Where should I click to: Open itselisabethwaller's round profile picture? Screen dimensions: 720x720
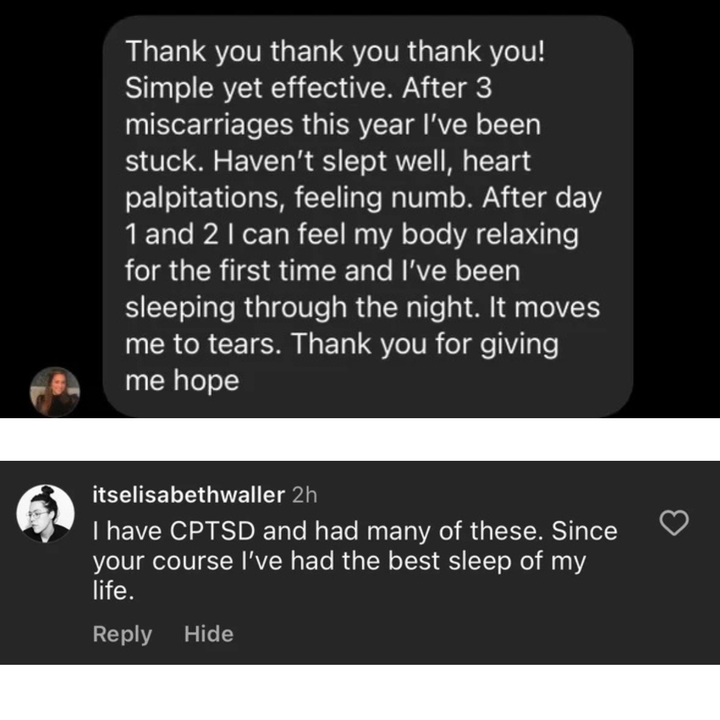(x=46, y=513)
